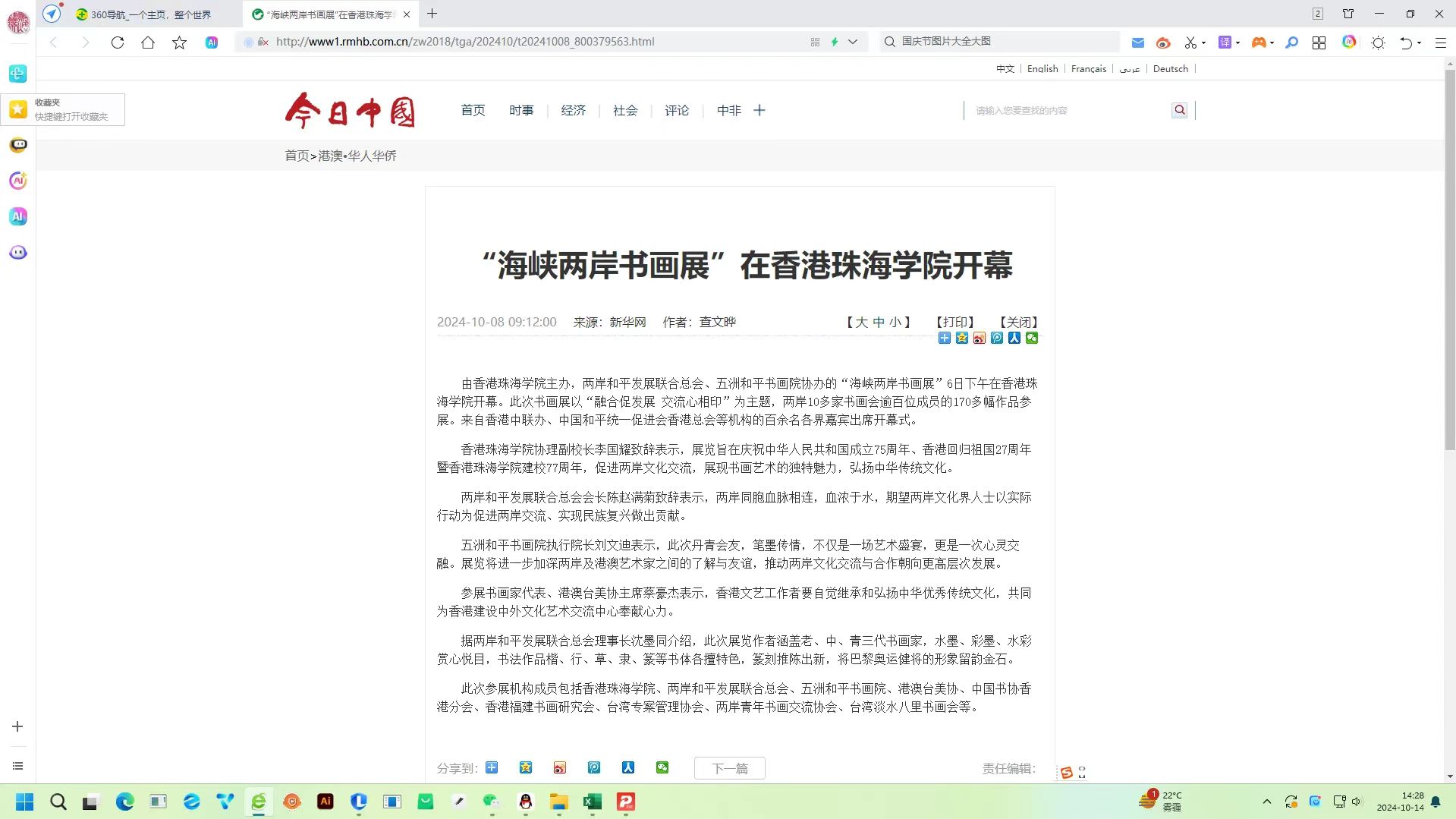Share to Renren using the top blue icon
This screenshot has width=1456, height=819.
[x=1014, y=338]
